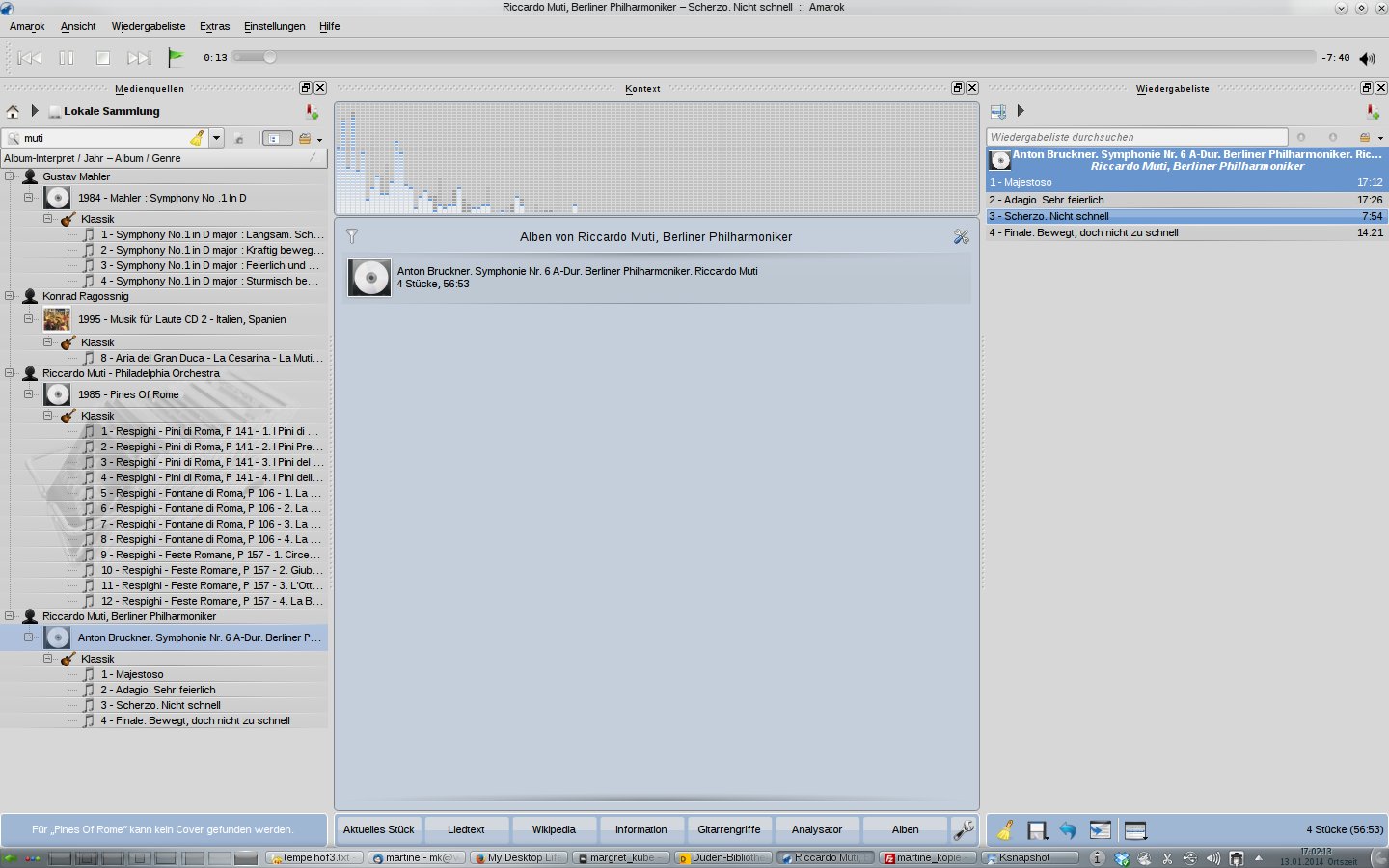Viewport: 1389px width, 868px height.
Task: Open the Einstellungen menu
Action: [274, 26]
